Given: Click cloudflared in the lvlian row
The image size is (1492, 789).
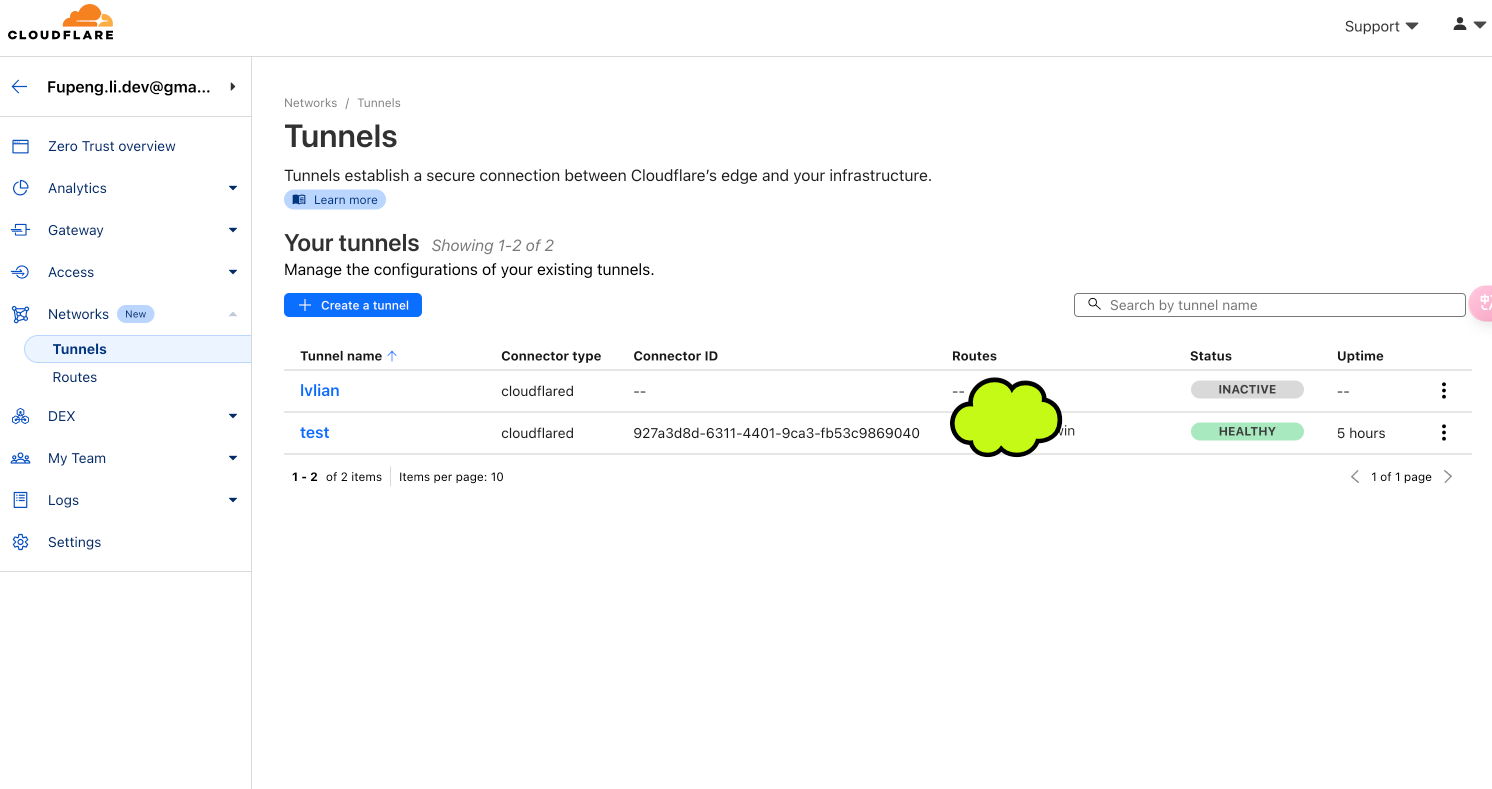Looking at the screenshot, I should coord(537,391).
